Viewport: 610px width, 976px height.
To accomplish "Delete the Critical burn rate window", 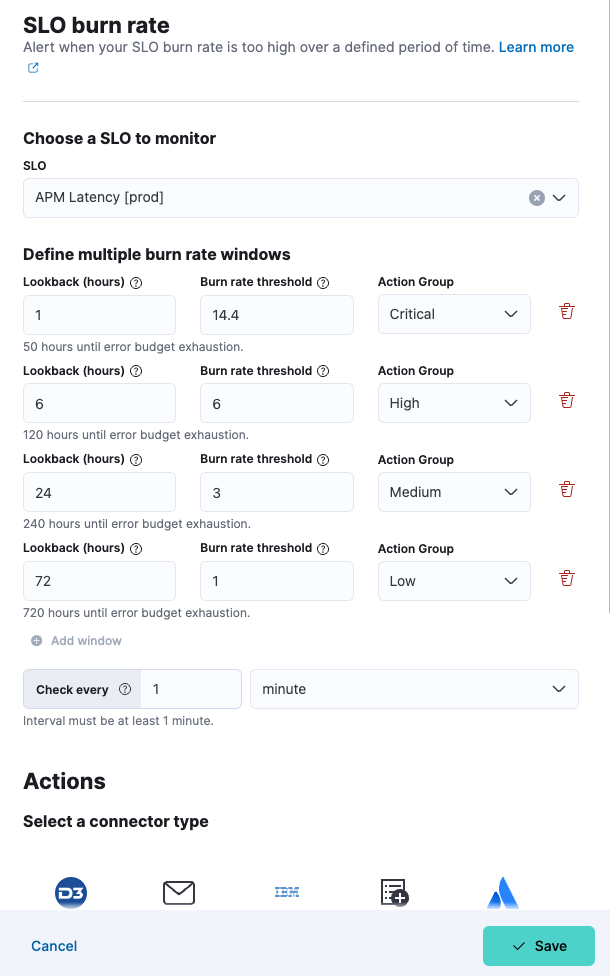I will 567,313.
